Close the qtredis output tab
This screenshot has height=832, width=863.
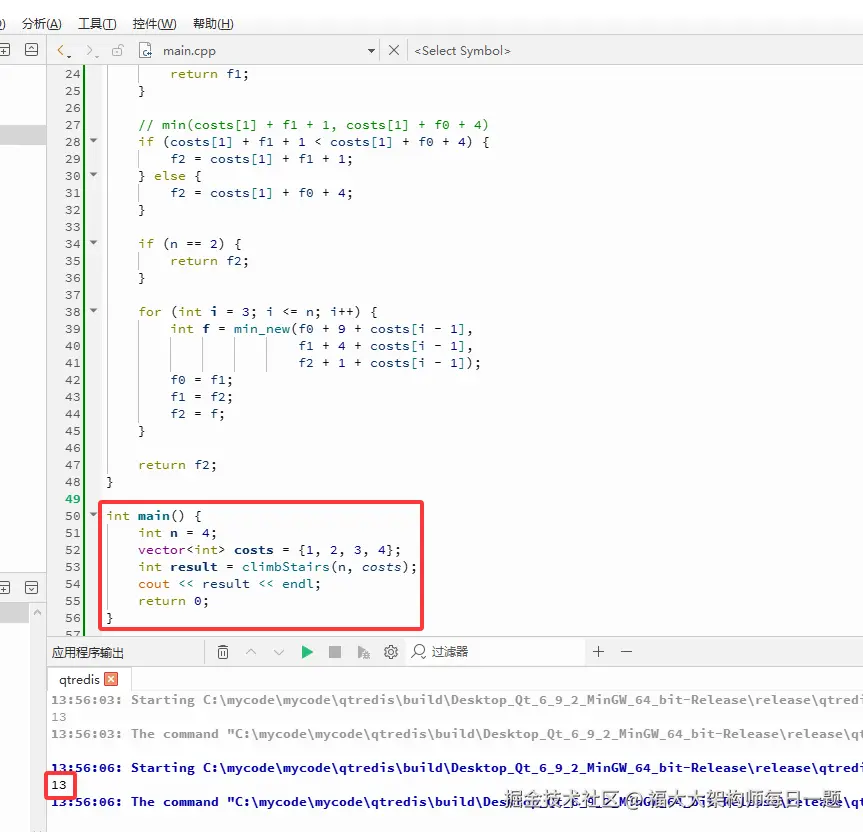click(111, 679)
